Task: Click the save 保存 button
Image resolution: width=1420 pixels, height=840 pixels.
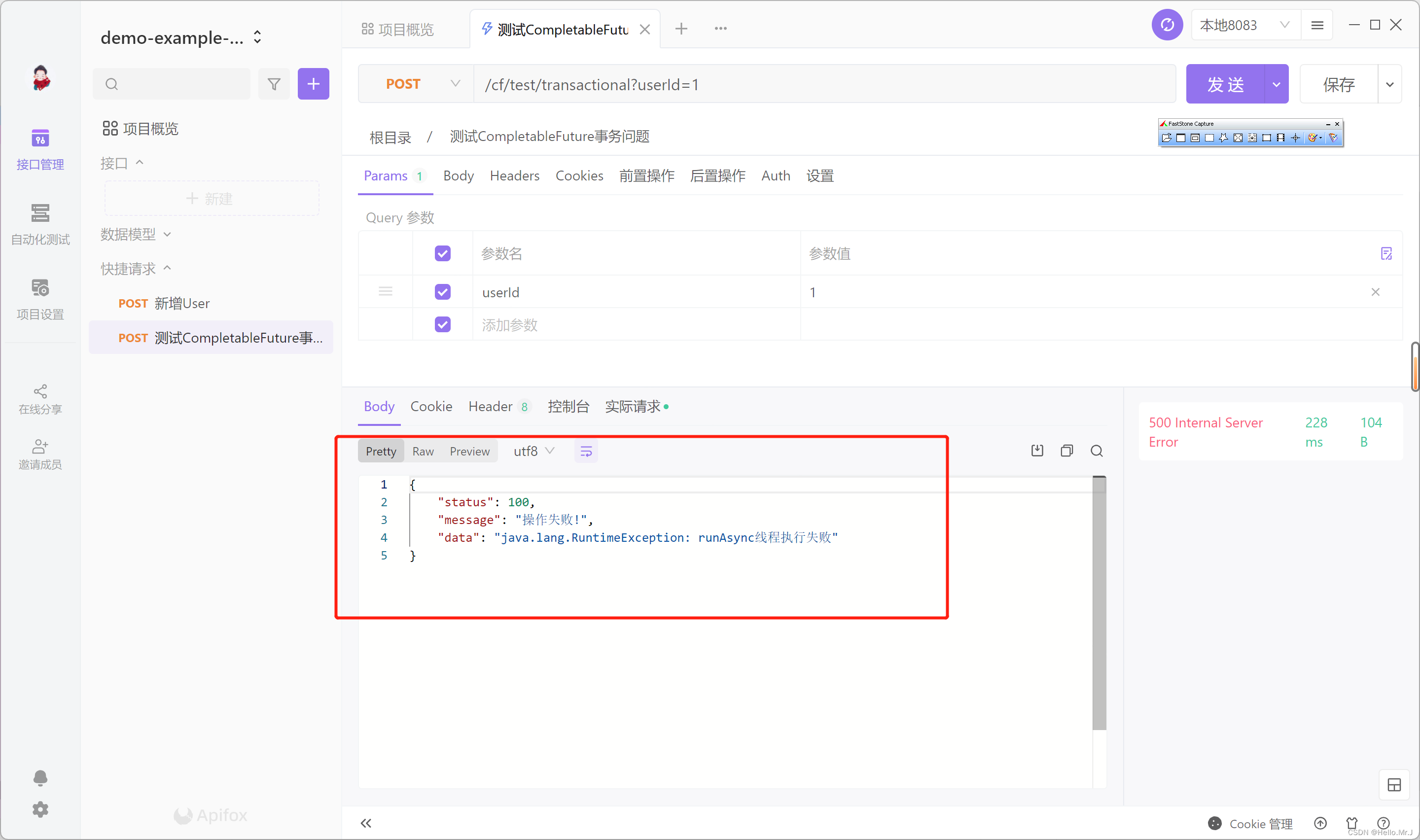Action: pos(1339,84)
